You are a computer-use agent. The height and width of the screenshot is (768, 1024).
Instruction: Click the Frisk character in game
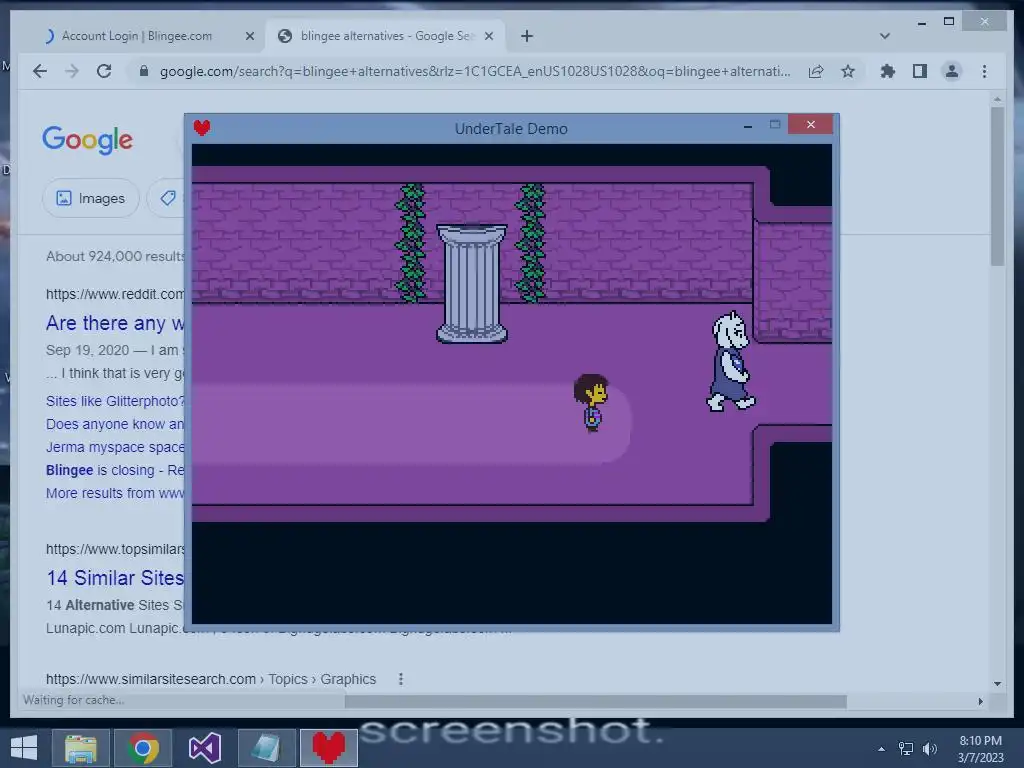pyautogui.click(x=591, y=402)
